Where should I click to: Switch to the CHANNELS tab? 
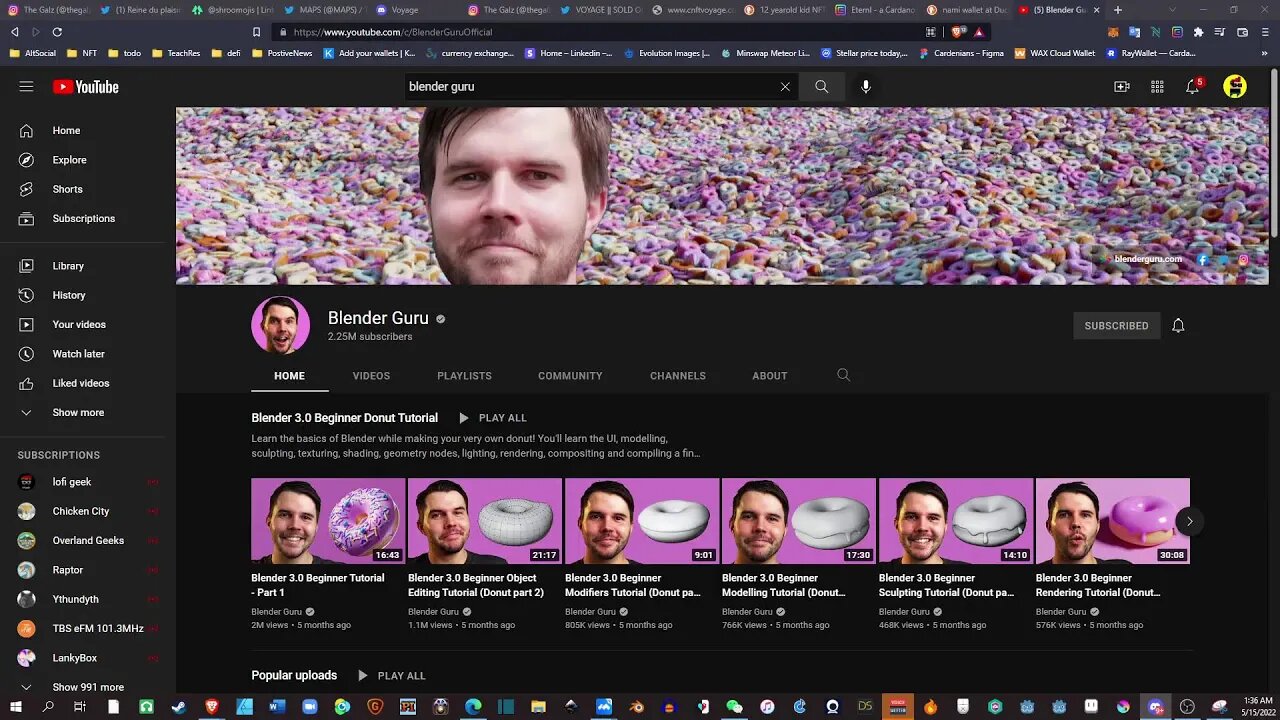[x=678, y=376]
